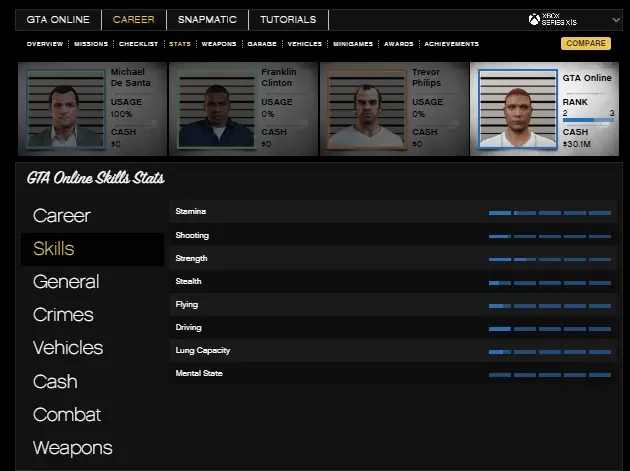Click the Strength skill bar
Image resolution: width=630 pixels, height=471 pixels.
[x=550, y=260]
